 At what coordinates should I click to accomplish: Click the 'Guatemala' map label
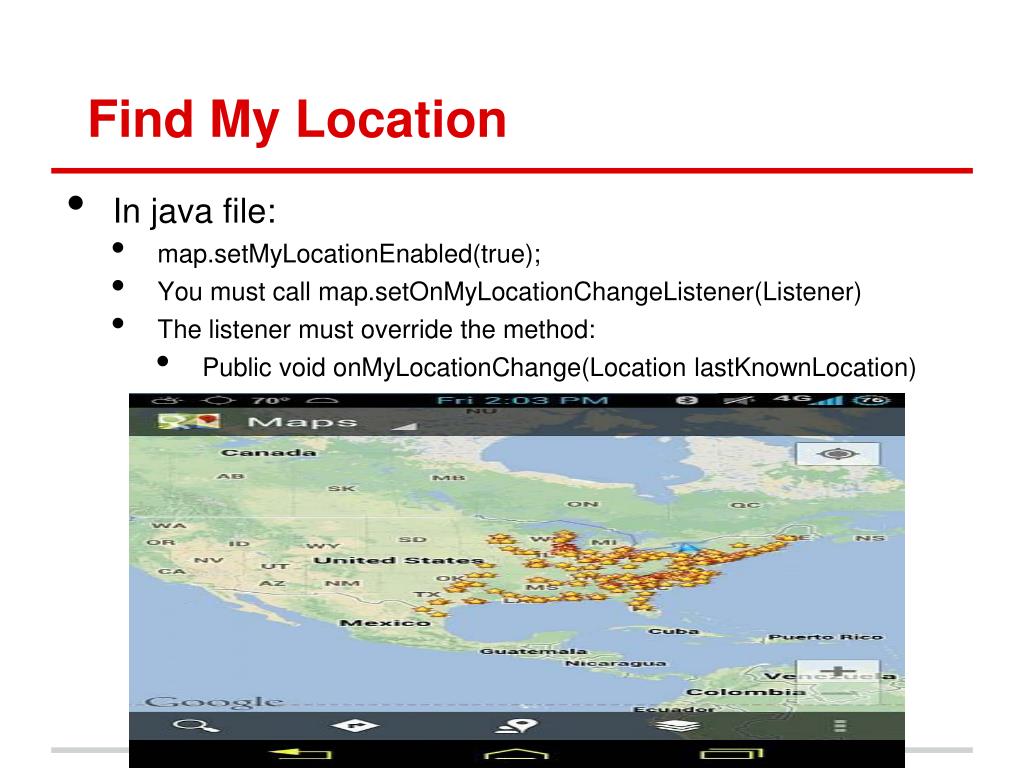click(534, 651)
